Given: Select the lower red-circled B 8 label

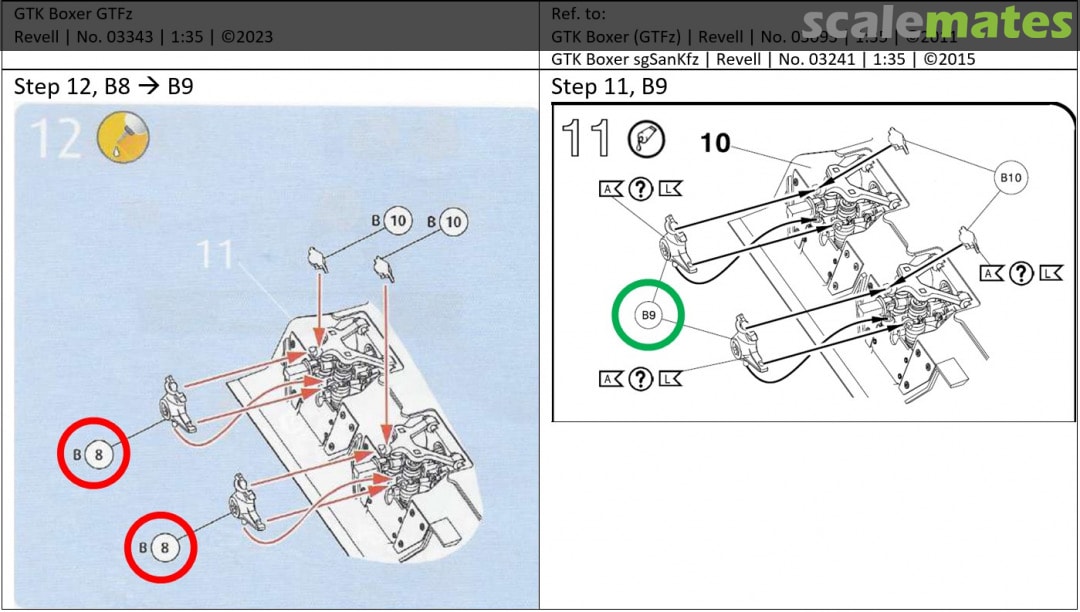Looking at the screenshot, I should [160, 547].
